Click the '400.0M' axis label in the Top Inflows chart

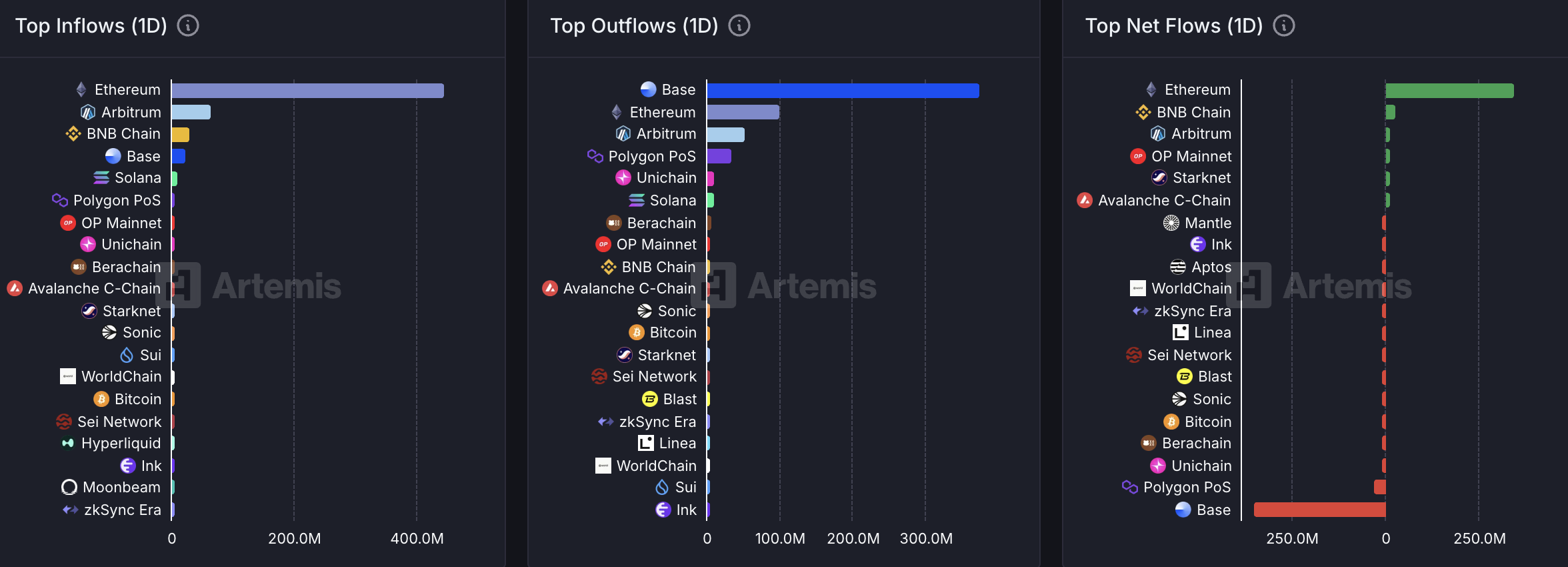(x=417, y=538)
